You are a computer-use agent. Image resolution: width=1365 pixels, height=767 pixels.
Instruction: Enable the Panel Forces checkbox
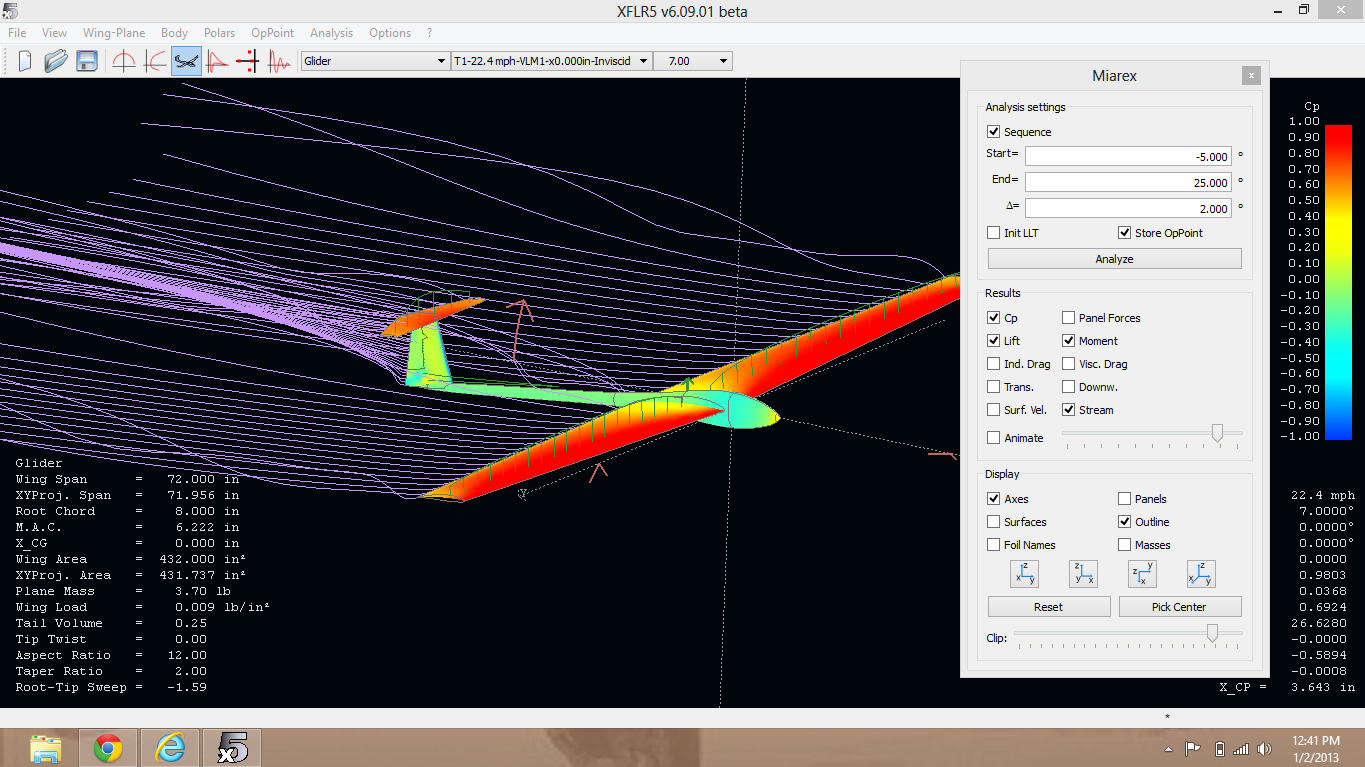[1068, 317]
